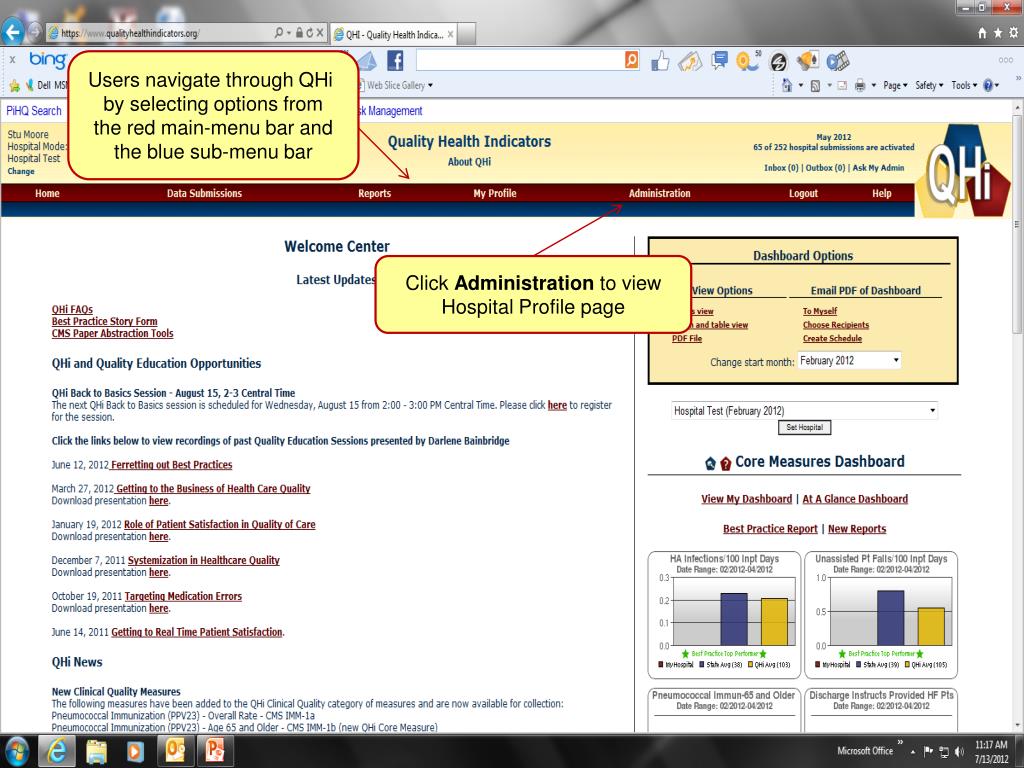Go back with the browser Back arrow

(x=12, y=31)
